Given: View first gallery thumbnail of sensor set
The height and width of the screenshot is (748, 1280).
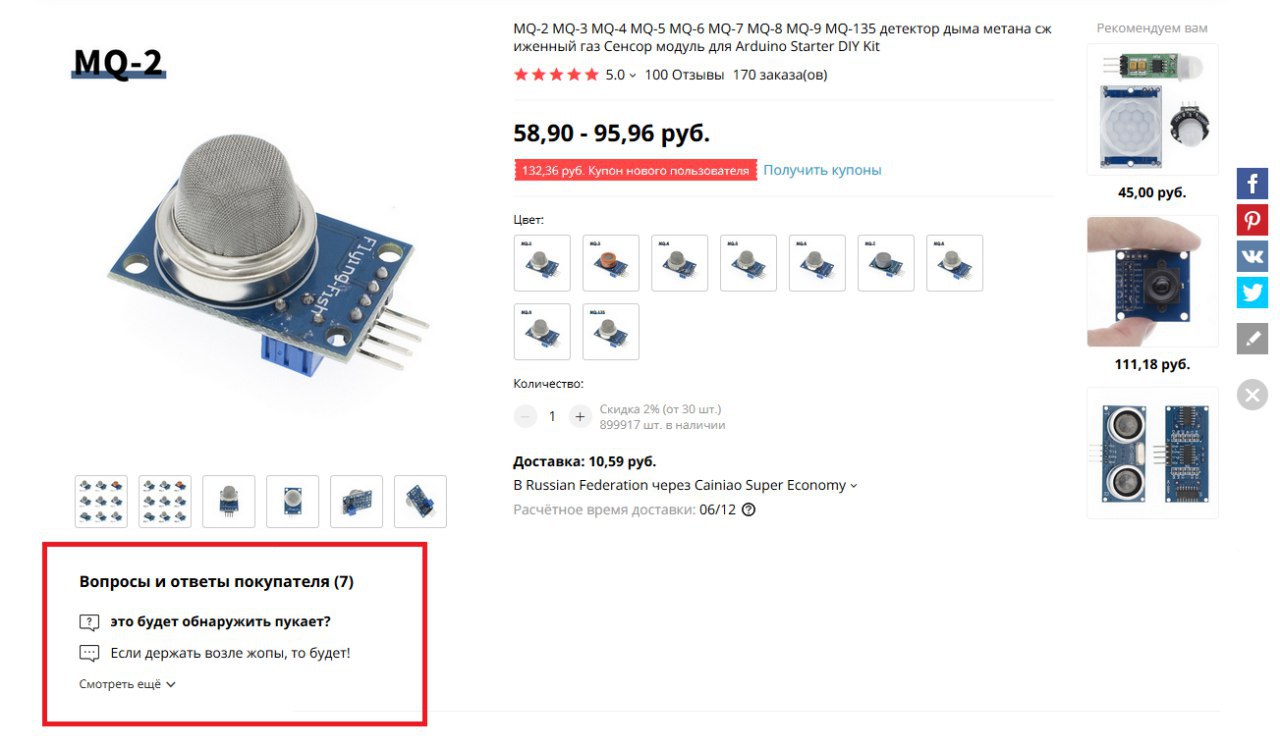Looking at the screenshot, I should (101, 501).
